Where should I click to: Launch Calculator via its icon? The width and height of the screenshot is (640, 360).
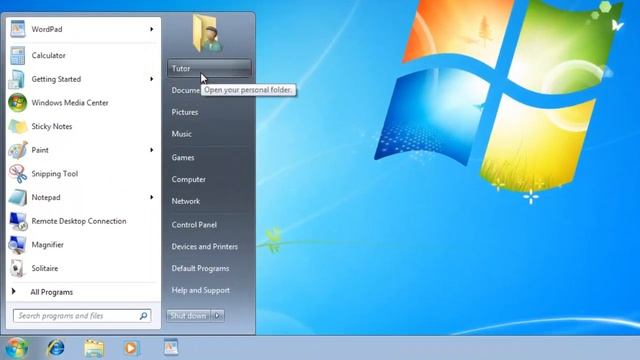click(x=18, y=56)
